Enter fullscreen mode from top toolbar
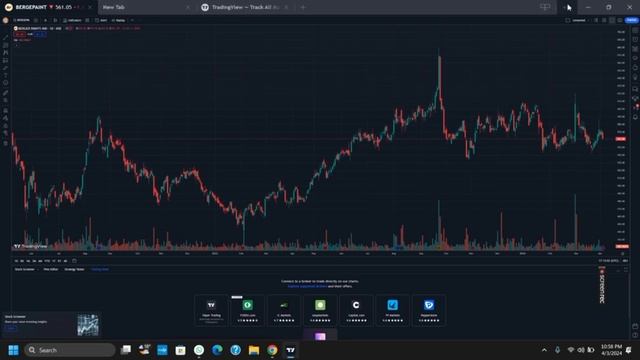The height and width of the screenshot is (360, 640). pos(612,20)
